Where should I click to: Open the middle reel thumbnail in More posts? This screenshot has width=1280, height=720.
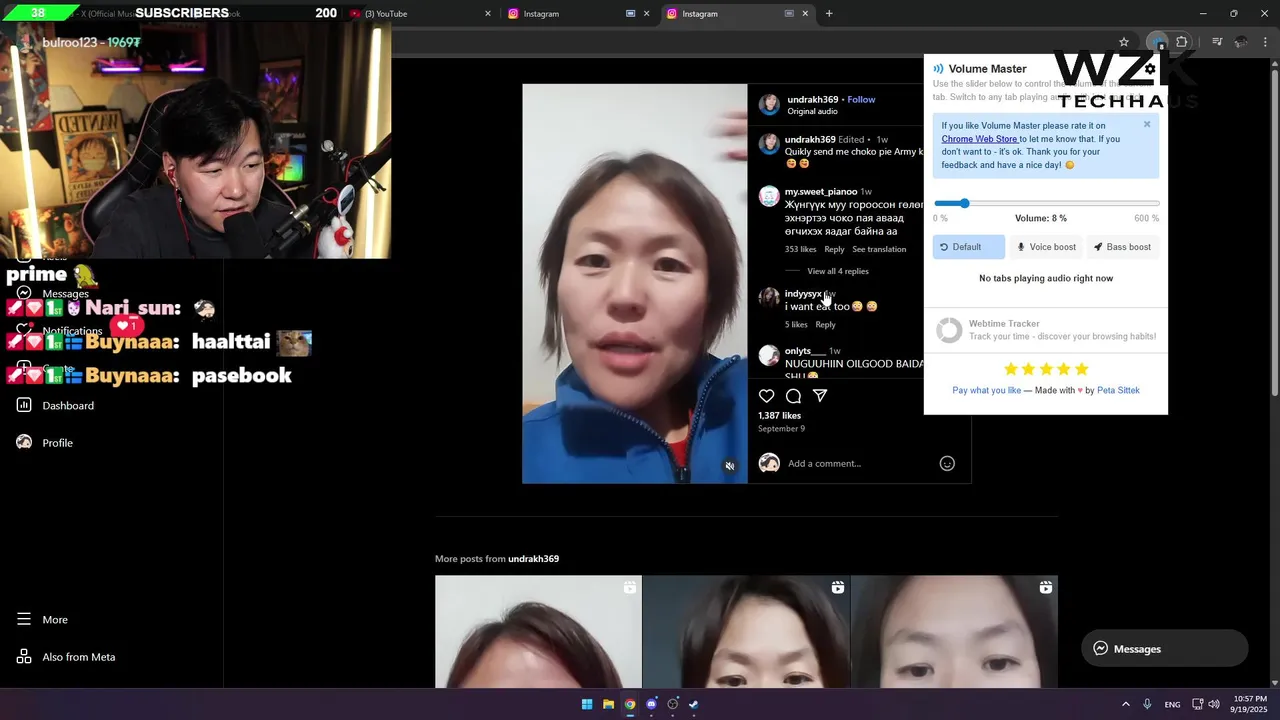(746, 632)
